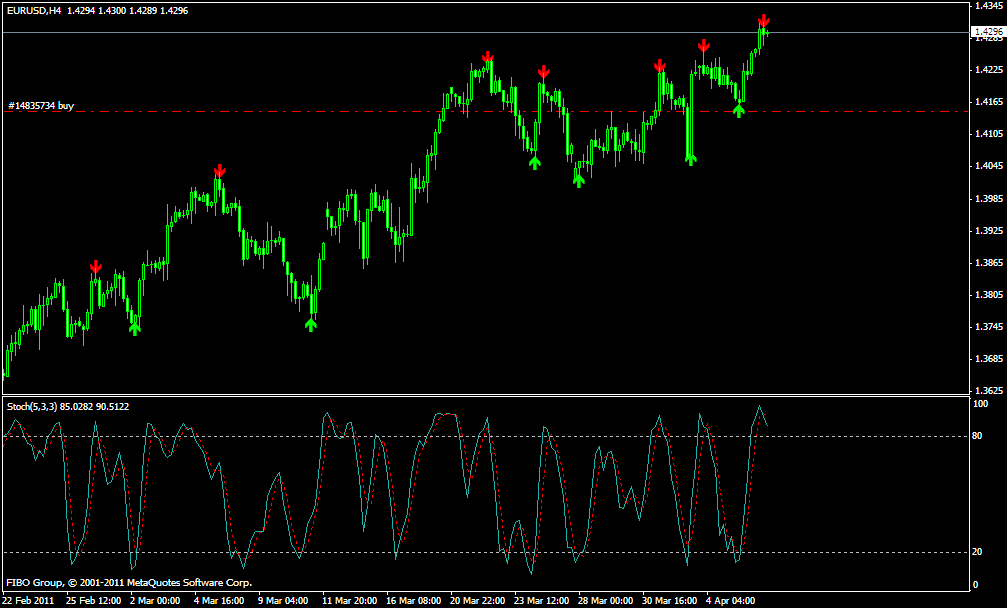
Task: Click the current price tag 1.4296 on the scale
Action: tap(988, 31)
